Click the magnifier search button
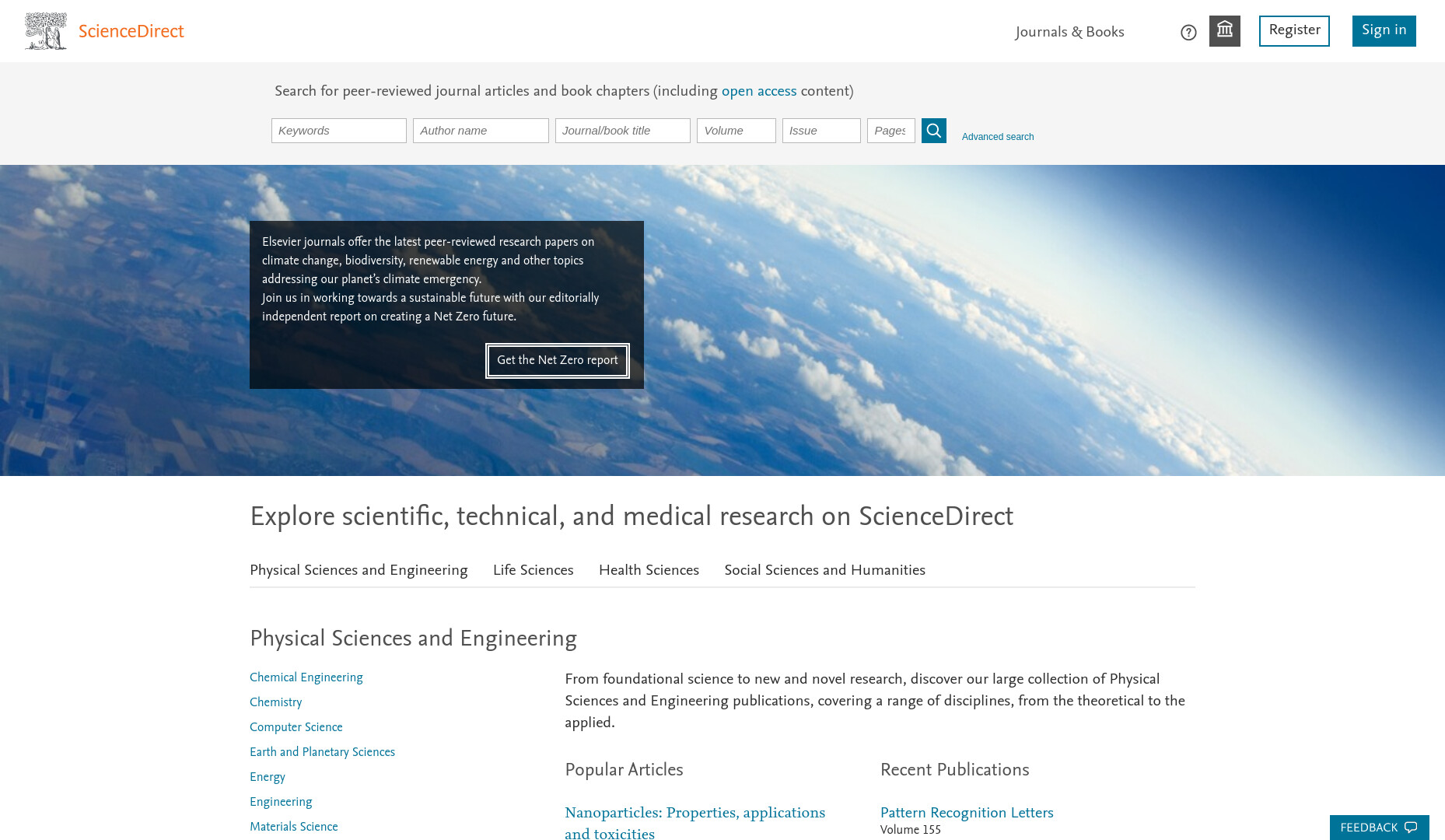 (x=934, y=131)
